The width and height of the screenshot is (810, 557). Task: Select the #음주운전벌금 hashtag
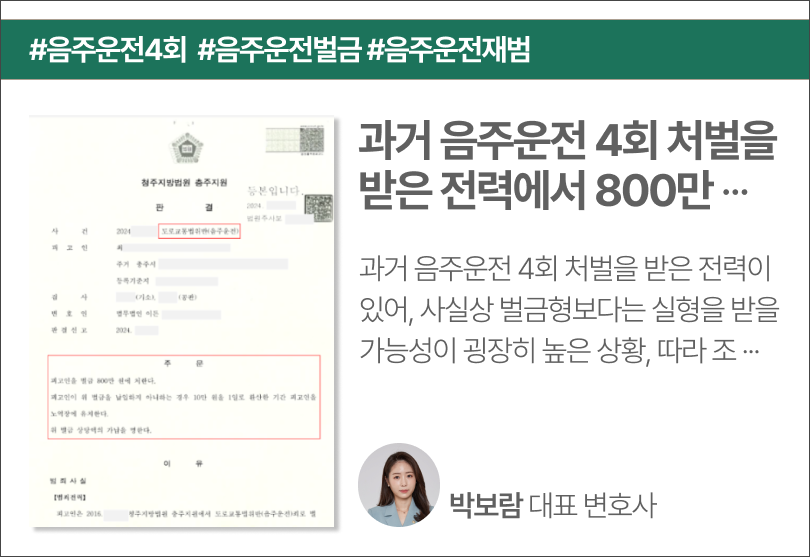(279, 49)
